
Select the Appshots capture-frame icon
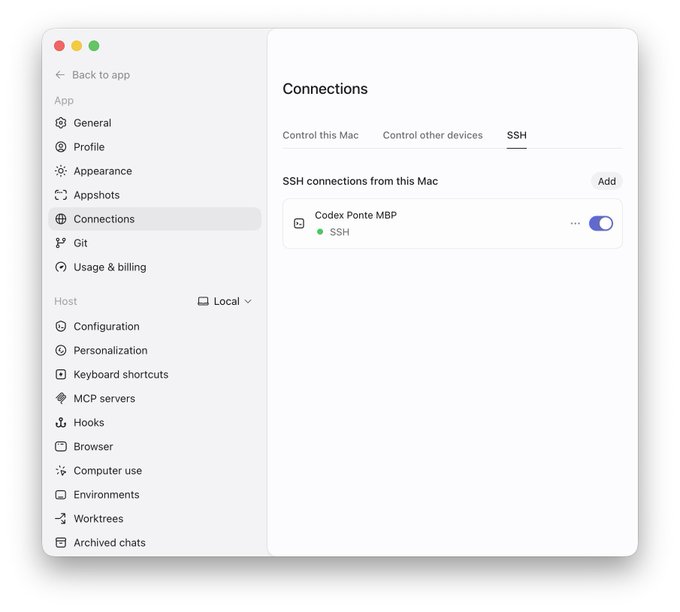coord(61,195)
